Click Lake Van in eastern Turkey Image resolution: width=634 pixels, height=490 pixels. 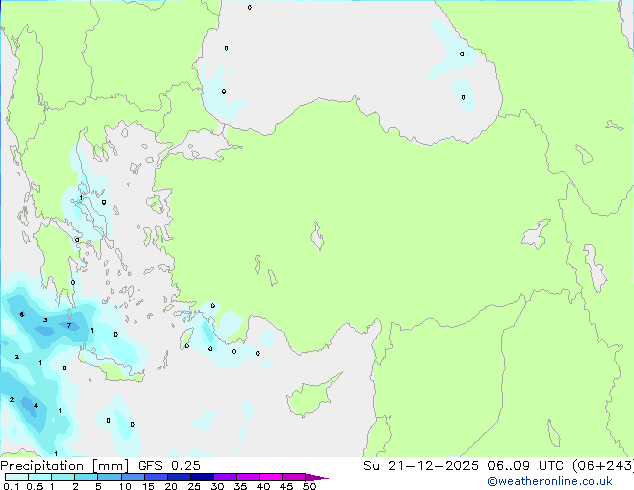[536, 235]
